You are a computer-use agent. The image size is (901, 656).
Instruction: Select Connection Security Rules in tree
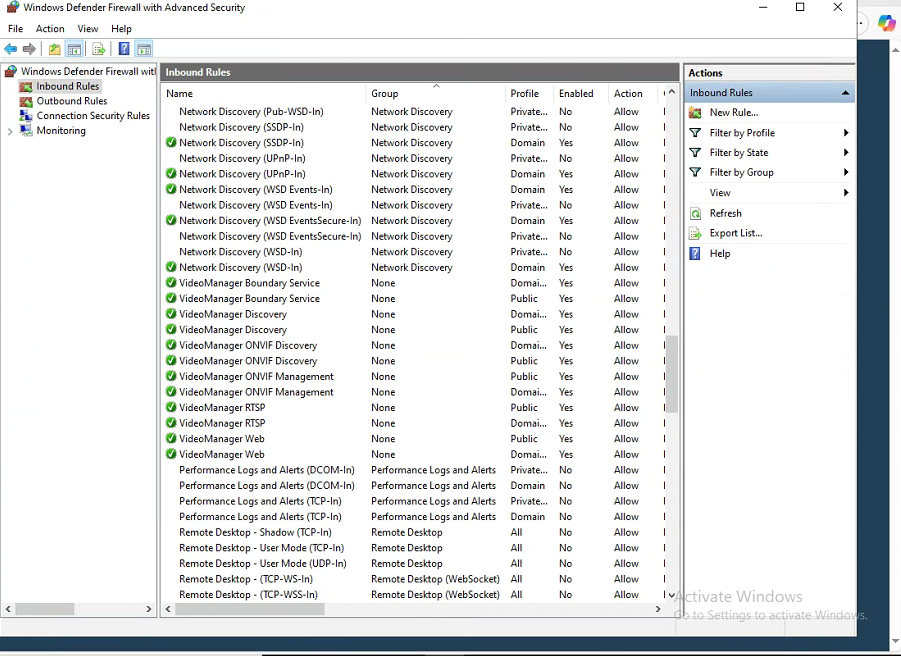pos(93,115)
